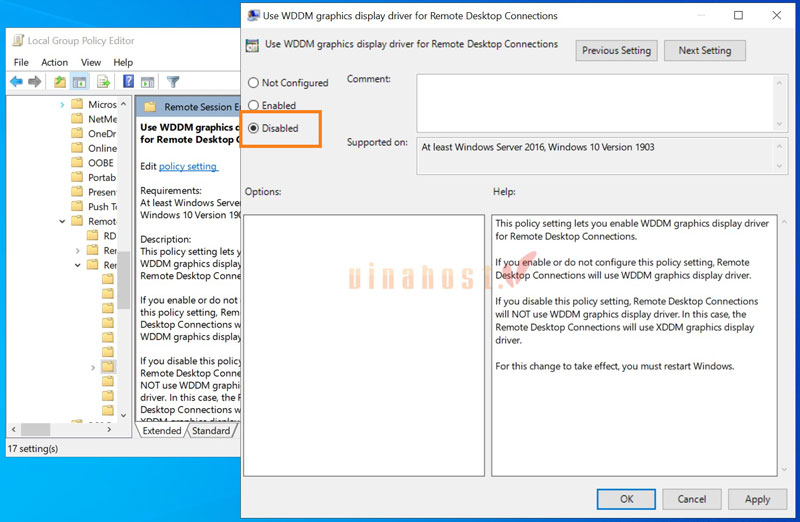Click the tree pane scroll up arrow
The height and width of the screenshot is (522, 800).
(x=123, y=104)
